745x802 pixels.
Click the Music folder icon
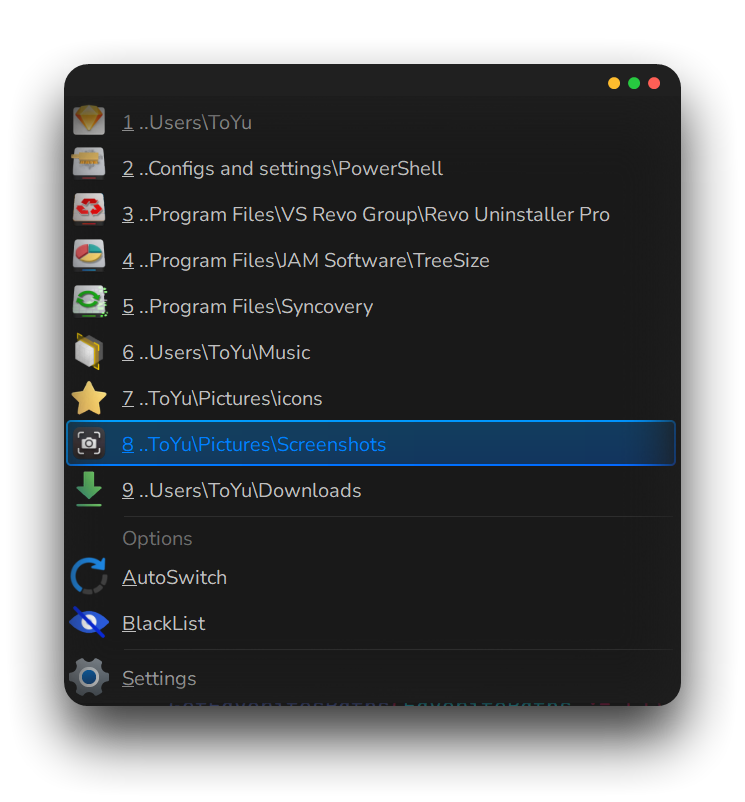89,352
